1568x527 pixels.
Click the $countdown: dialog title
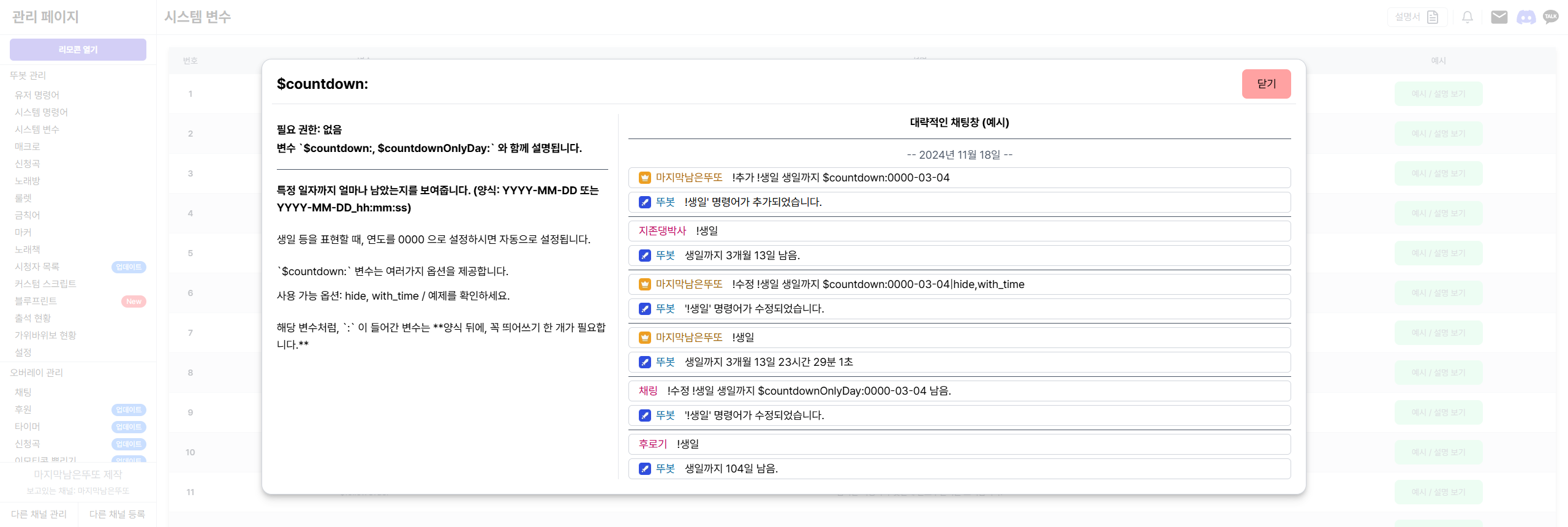[x=322, y=84]
